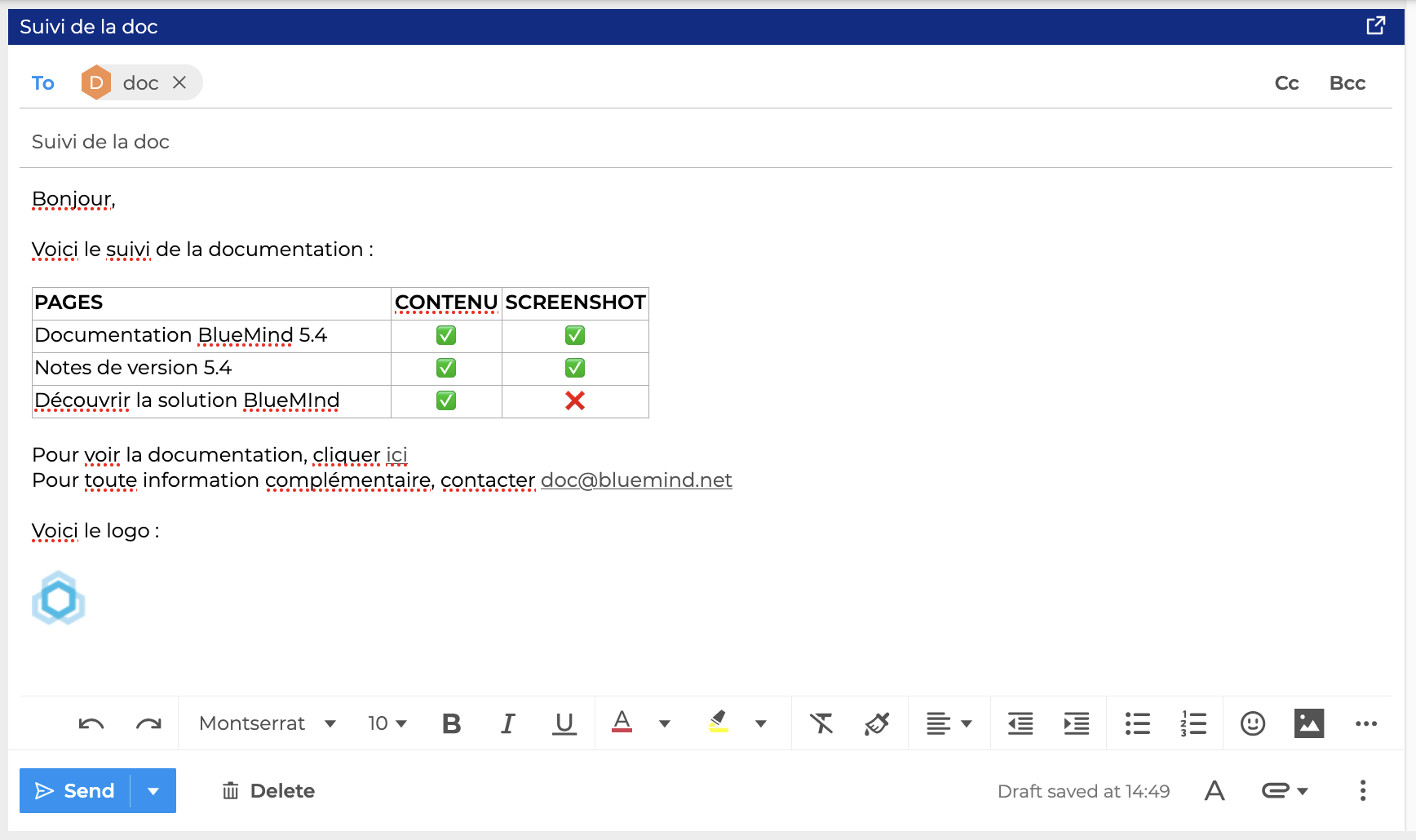This screenshot has height=840, width=1416.
Task: Click the Undo arrow icon
Action: pyautogui.click(x=91, y=723)
